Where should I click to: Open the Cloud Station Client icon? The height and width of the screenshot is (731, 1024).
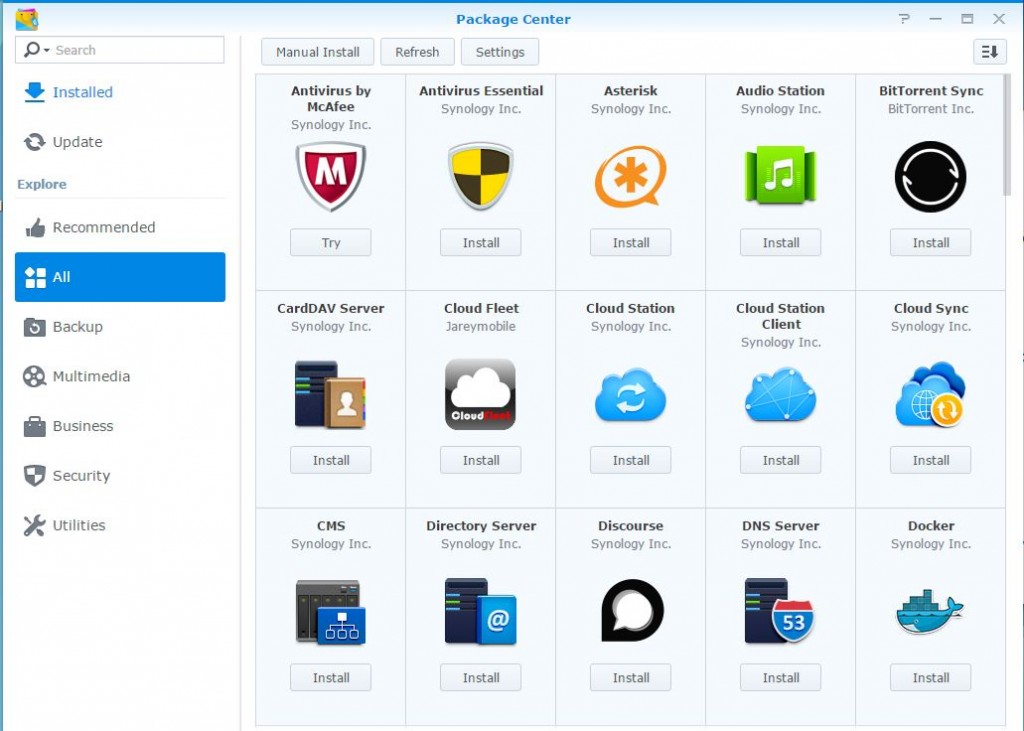780,395
